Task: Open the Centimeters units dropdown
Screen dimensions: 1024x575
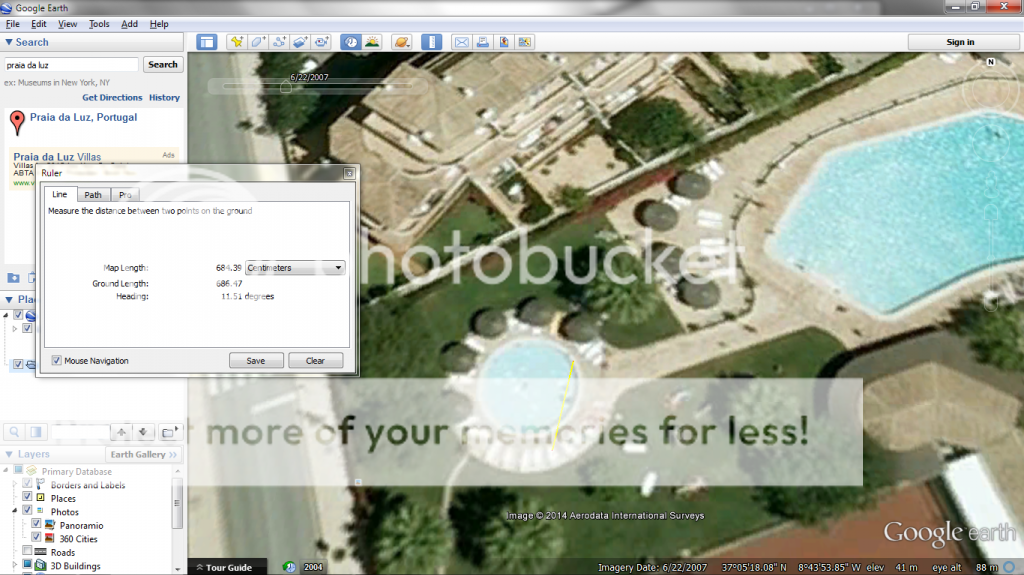Action: click(295, 268)
